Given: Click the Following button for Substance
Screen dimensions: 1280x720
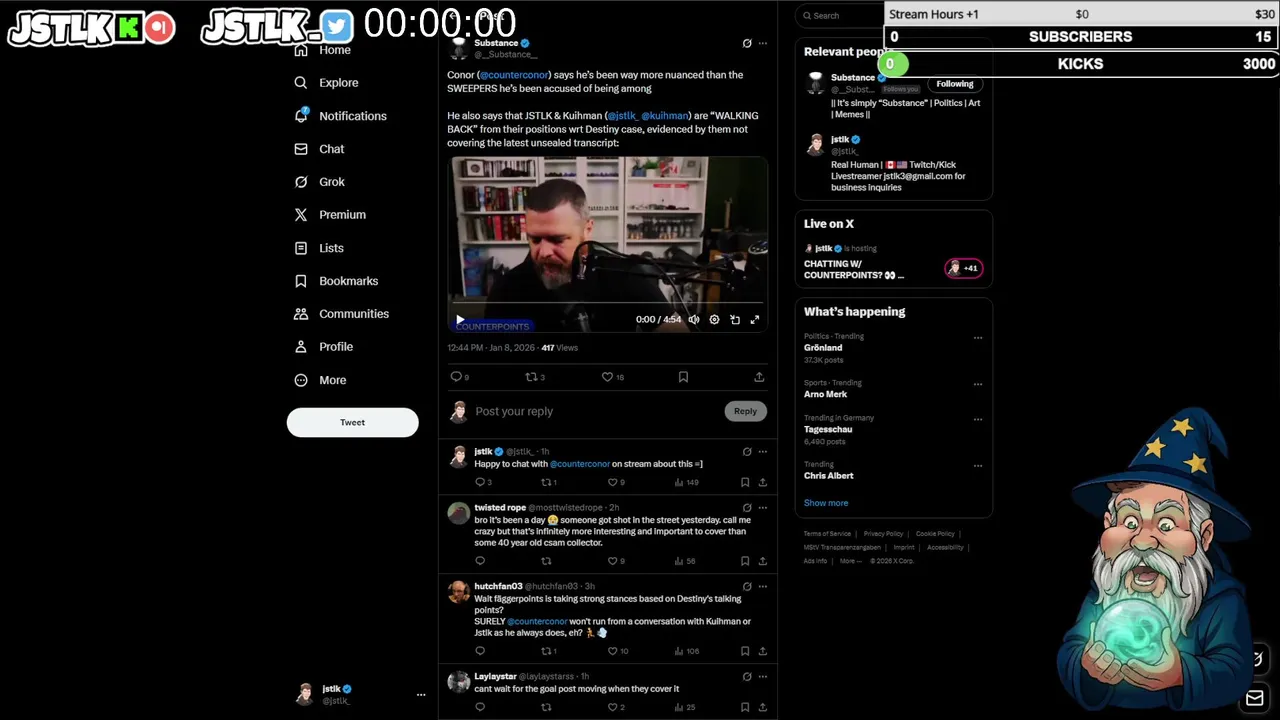Looking at the screenshot, I should click(955, 84).
